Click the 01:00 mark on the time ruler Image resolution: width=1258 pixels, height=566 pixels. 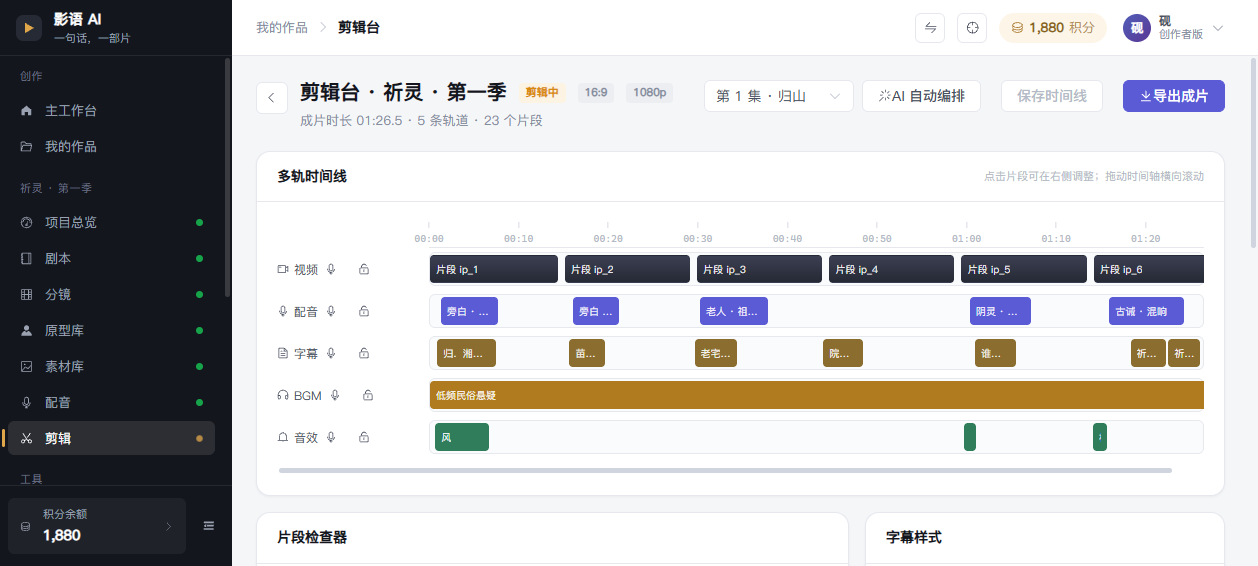(966, 238)
